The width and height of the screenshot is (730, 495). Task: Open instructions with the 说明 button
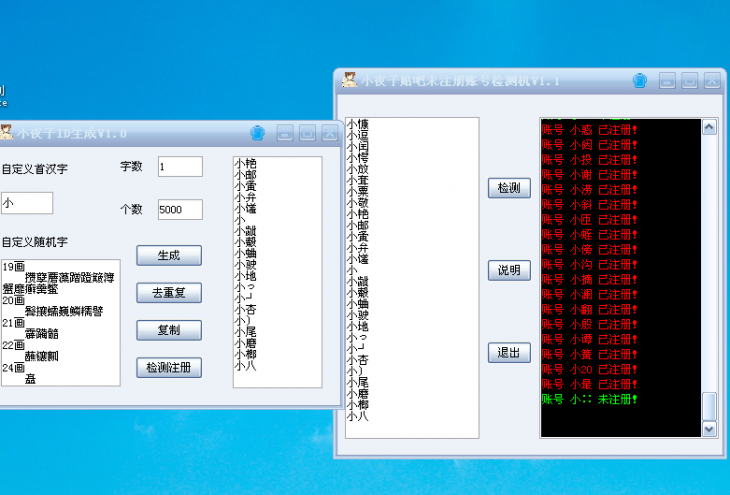tap(508, 271)
